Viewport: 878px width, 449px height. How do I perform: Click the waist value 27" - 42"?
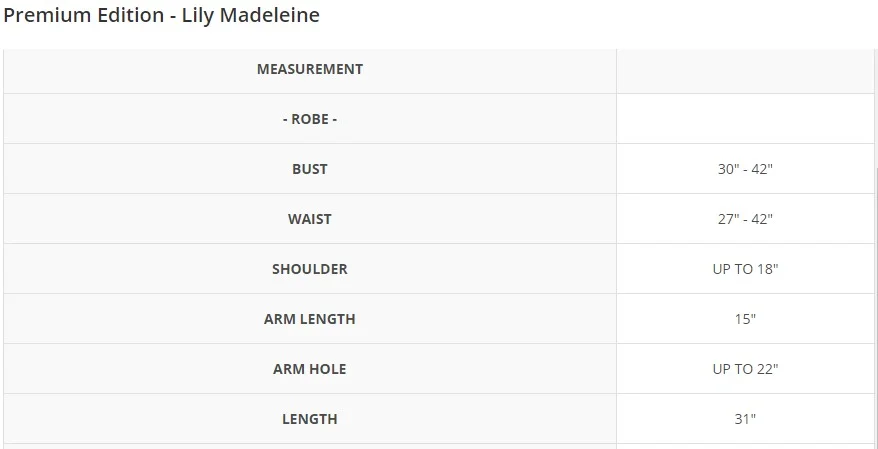745,218
